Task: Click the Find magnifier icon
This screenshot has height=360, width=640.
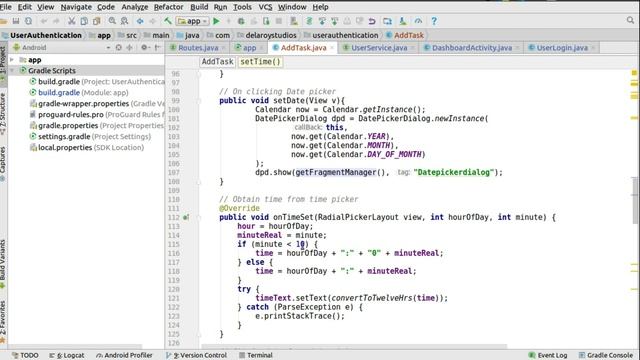Action: click(112, 21)
